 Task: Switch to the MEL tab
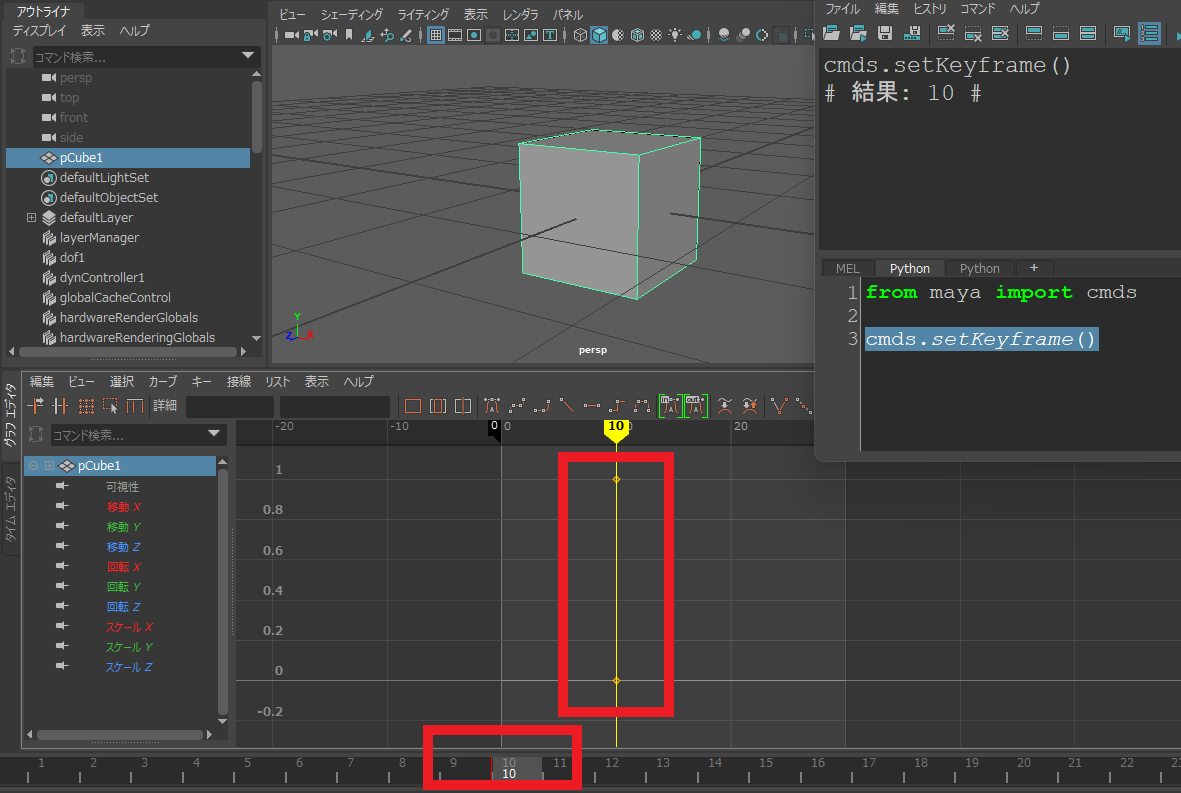click(847, 268)
